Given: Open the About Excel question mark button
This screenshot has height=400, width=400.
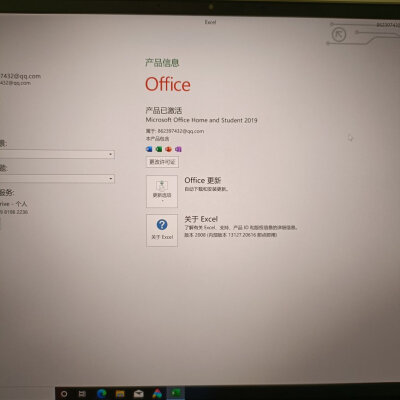Looking at the screenshot, I should 162,231.
